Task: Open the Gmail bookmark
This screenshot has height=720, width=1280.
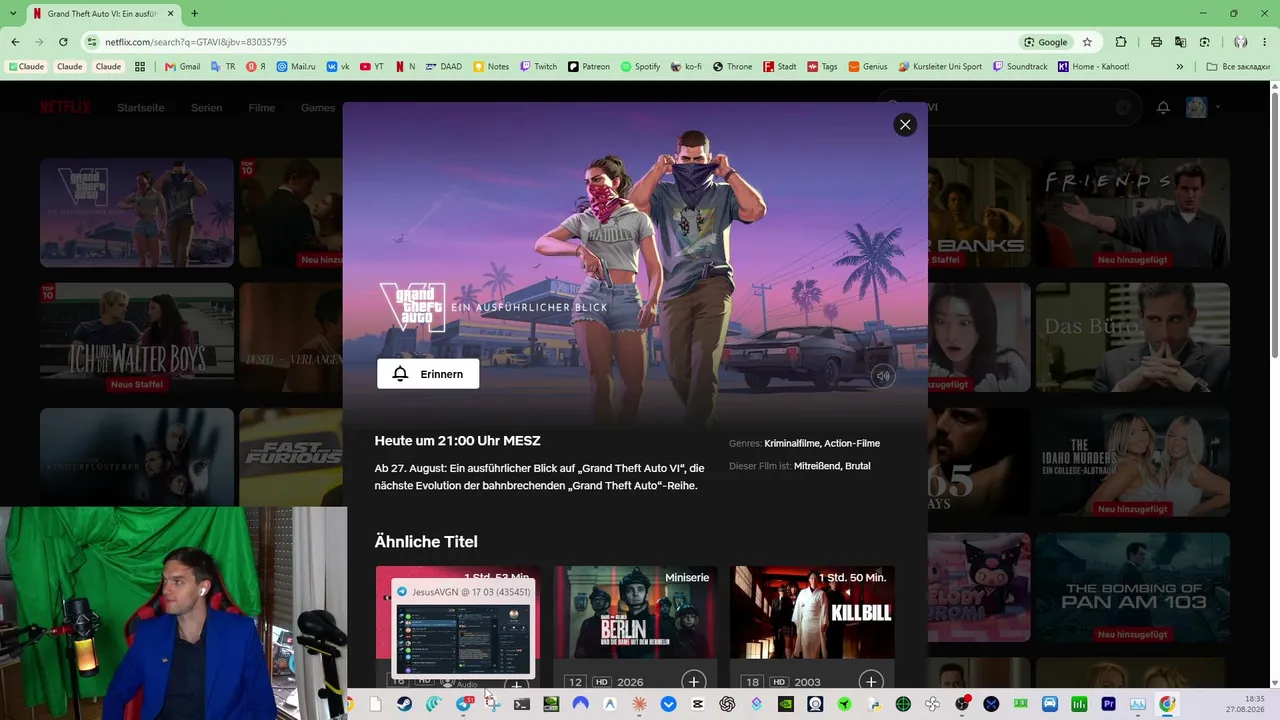Action: pyautogui.click(x=183, y=66)
